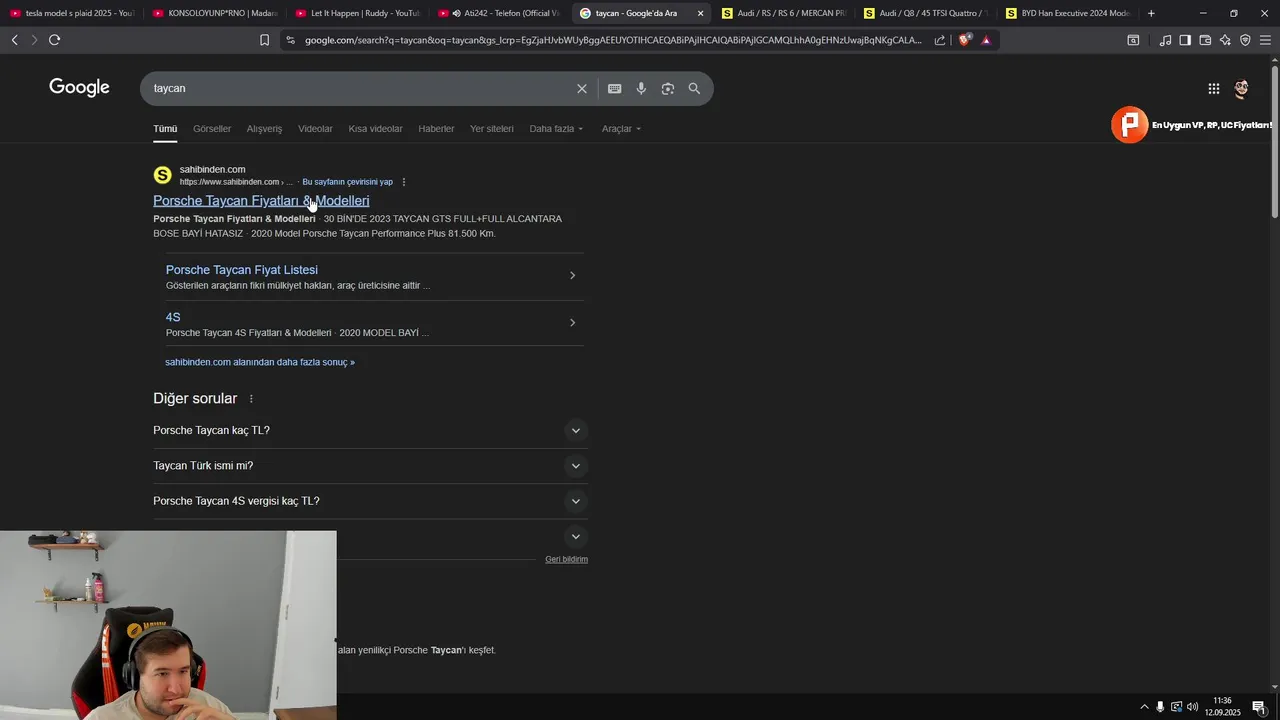Submit search with magnifier icon
The height and width of the screenshot is (720, 1280).
point(694,88)
